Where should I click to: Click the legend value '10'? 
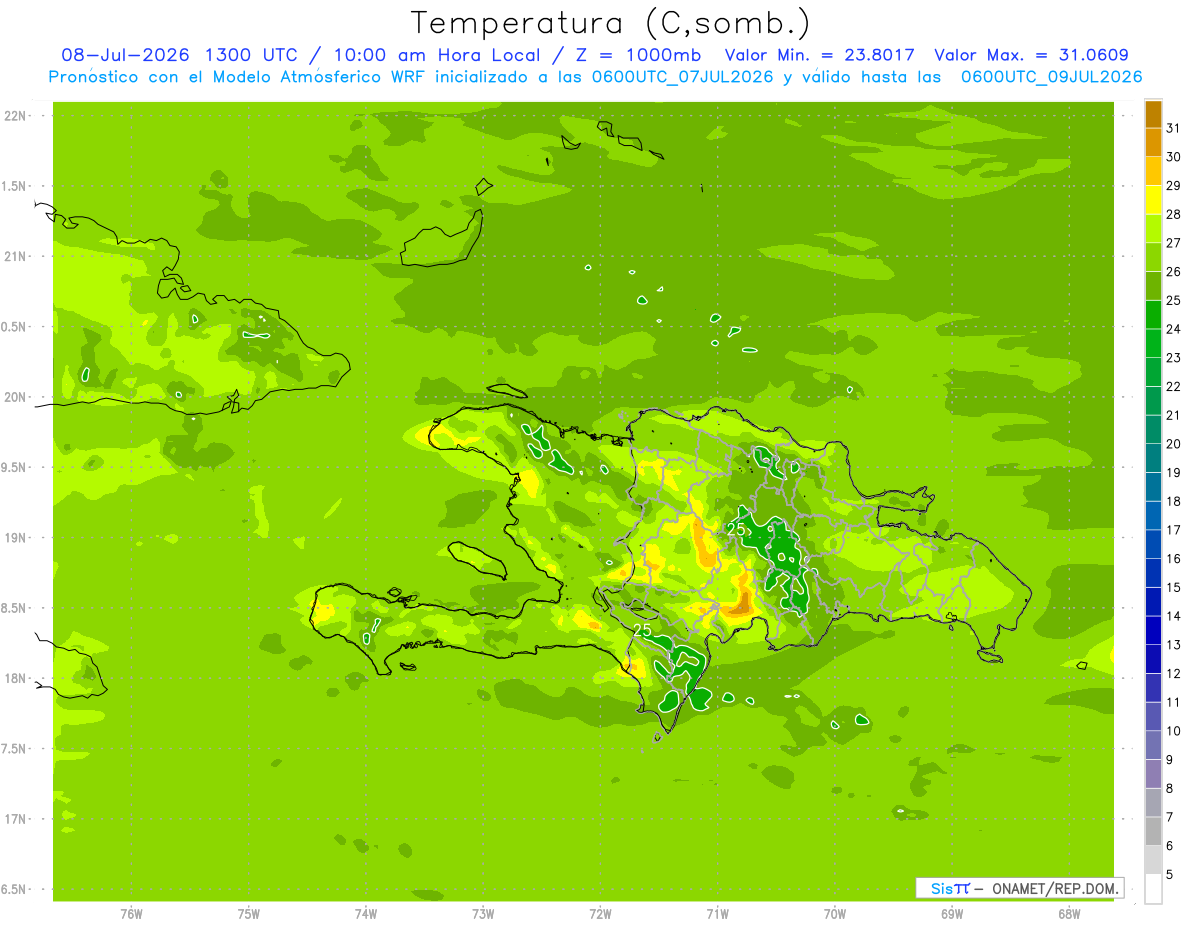tap(1174, 731)
